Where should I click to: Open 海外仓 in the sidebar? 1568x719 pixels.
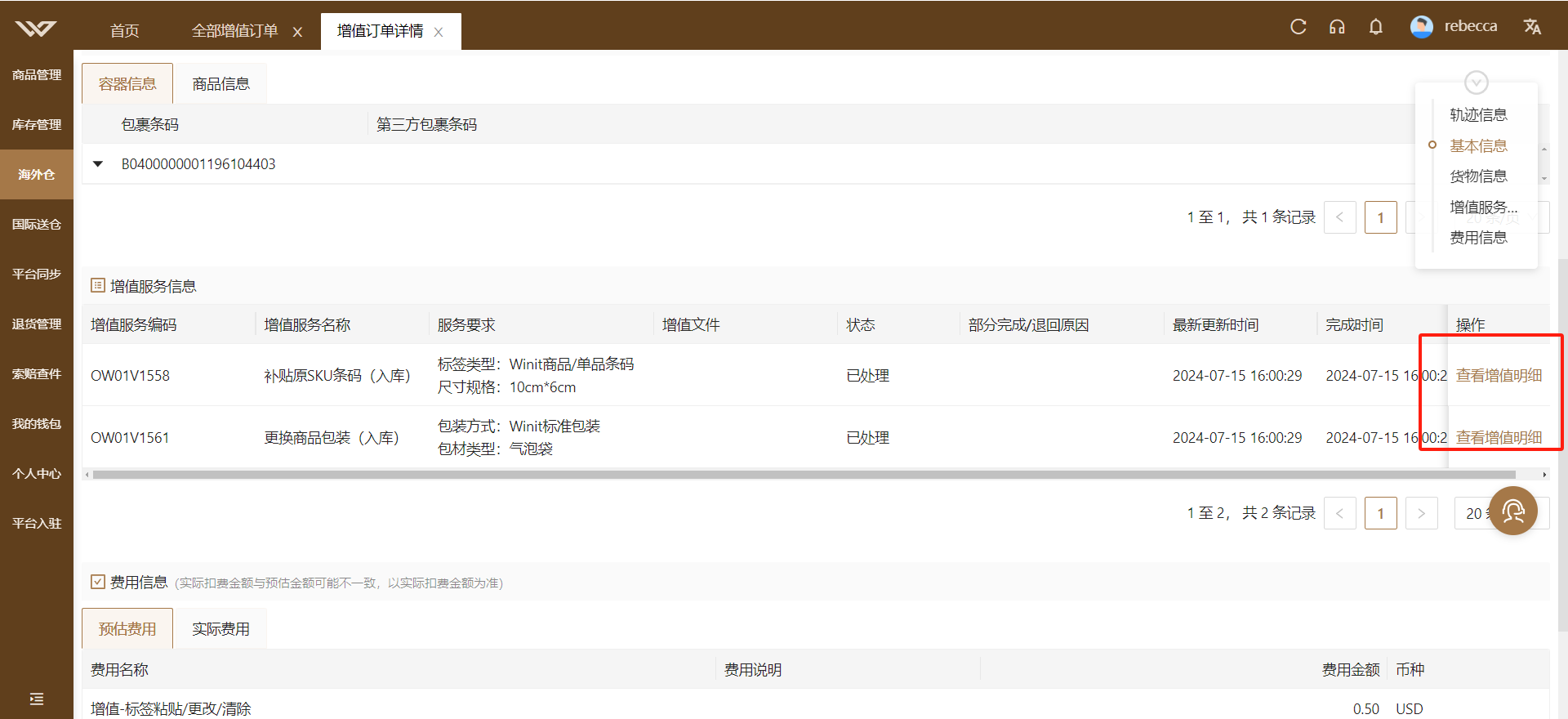pos(37,175)
